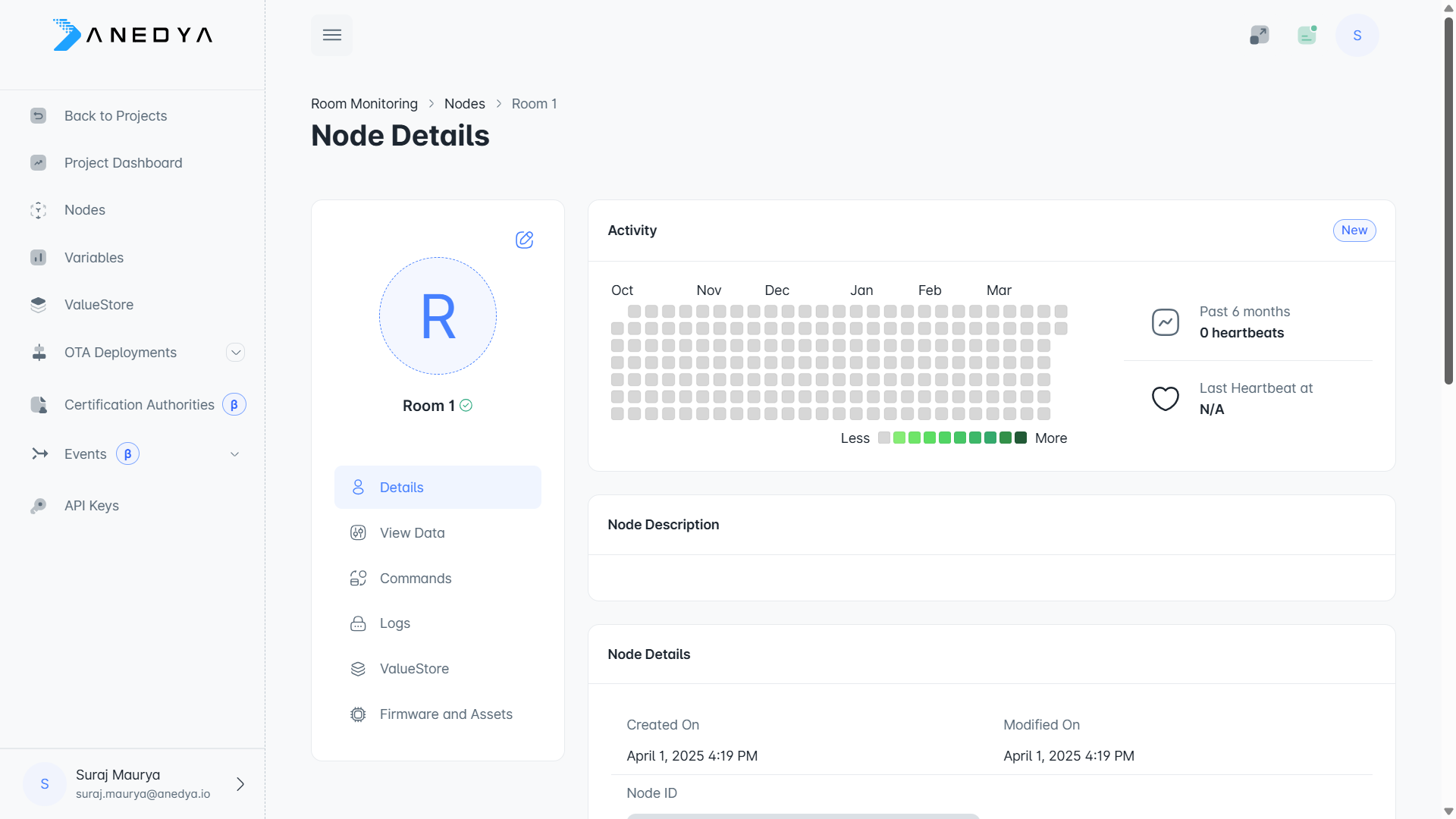The width and height of the screenshot is (1456, 819).
Task: Click the user avatar S in header
Action: pos(1357,35)
